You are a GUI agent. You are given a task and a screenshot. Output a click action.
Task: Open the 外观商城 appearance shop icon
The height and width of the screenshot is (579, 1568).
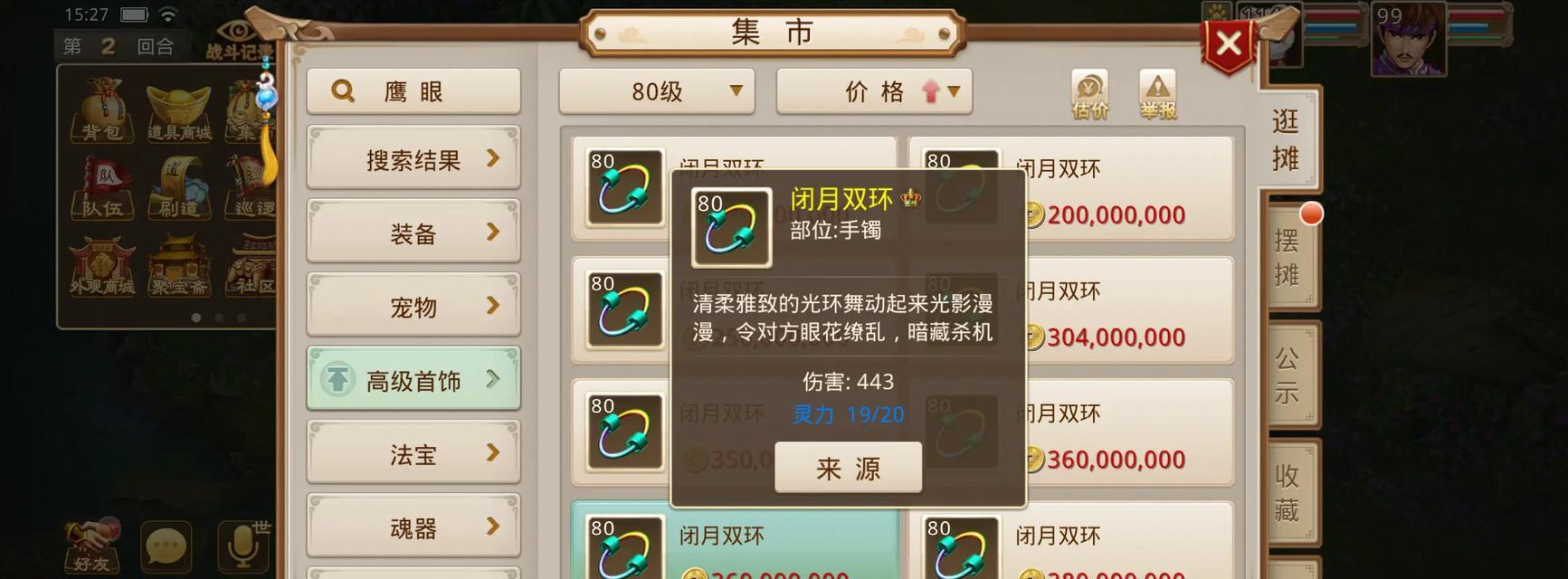101,266
